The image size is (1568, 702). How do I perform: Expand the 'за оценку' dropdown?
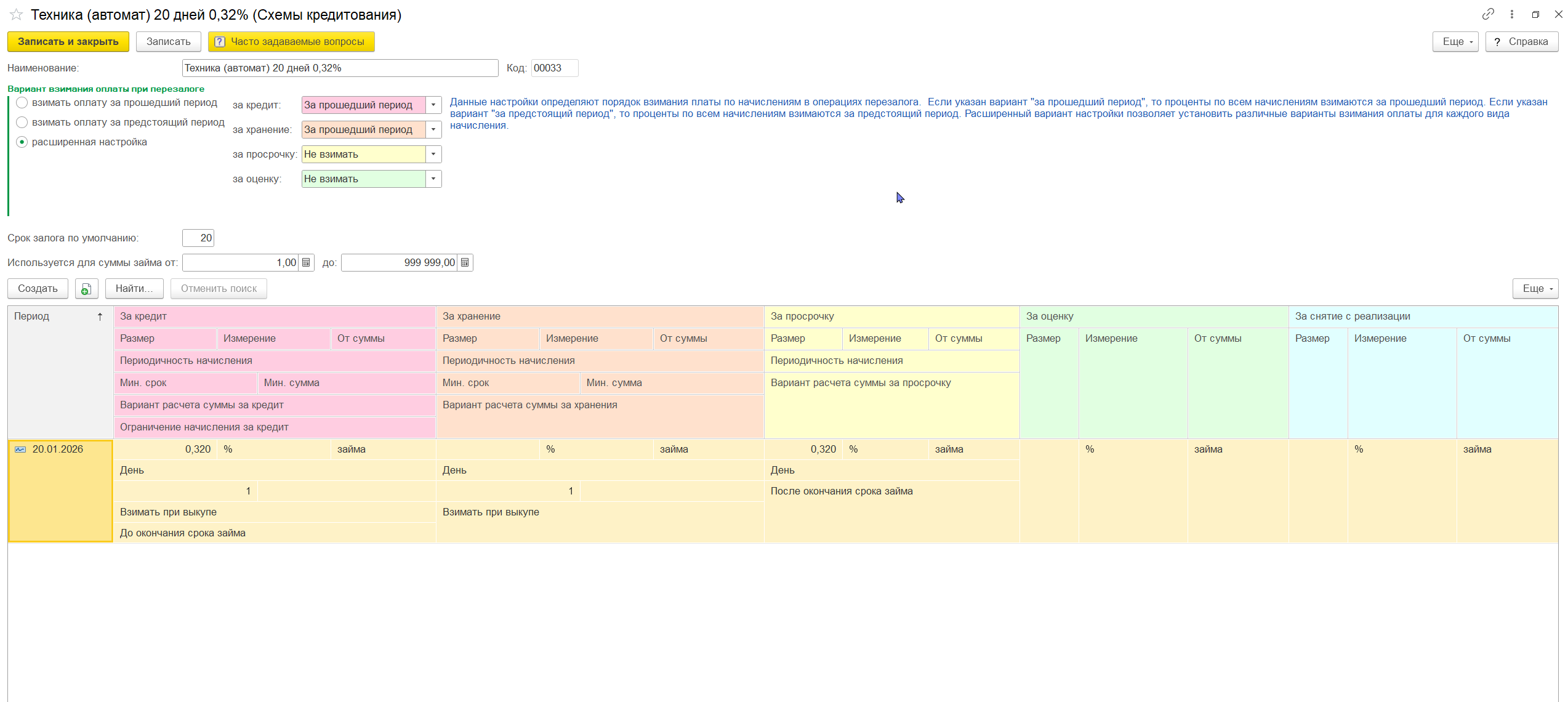(x=433, y=179)
